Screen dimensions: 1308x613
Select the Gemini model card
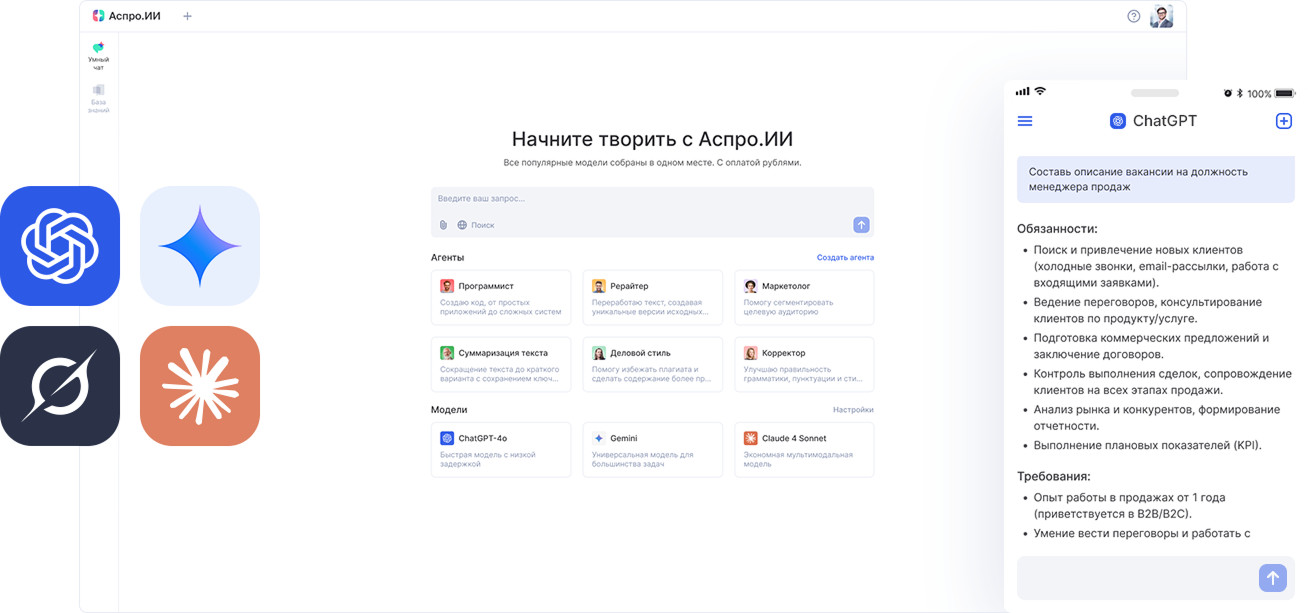pyautogui.click(x=652, y=450)
